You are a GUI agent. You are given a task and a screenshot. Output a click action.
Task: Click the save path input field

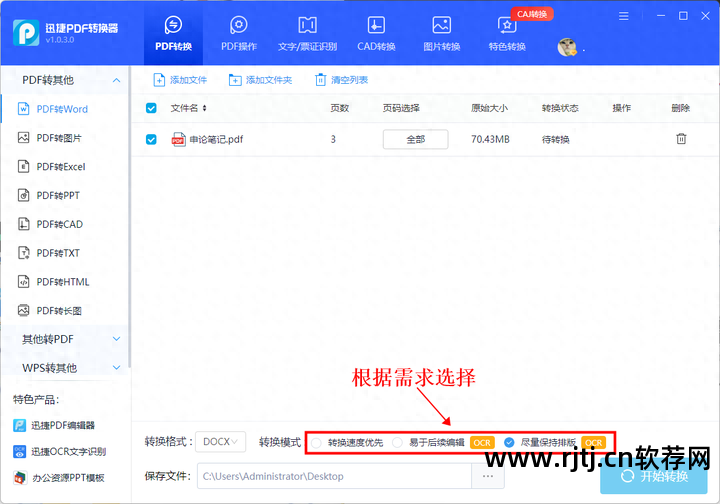[x=335, y=476]
